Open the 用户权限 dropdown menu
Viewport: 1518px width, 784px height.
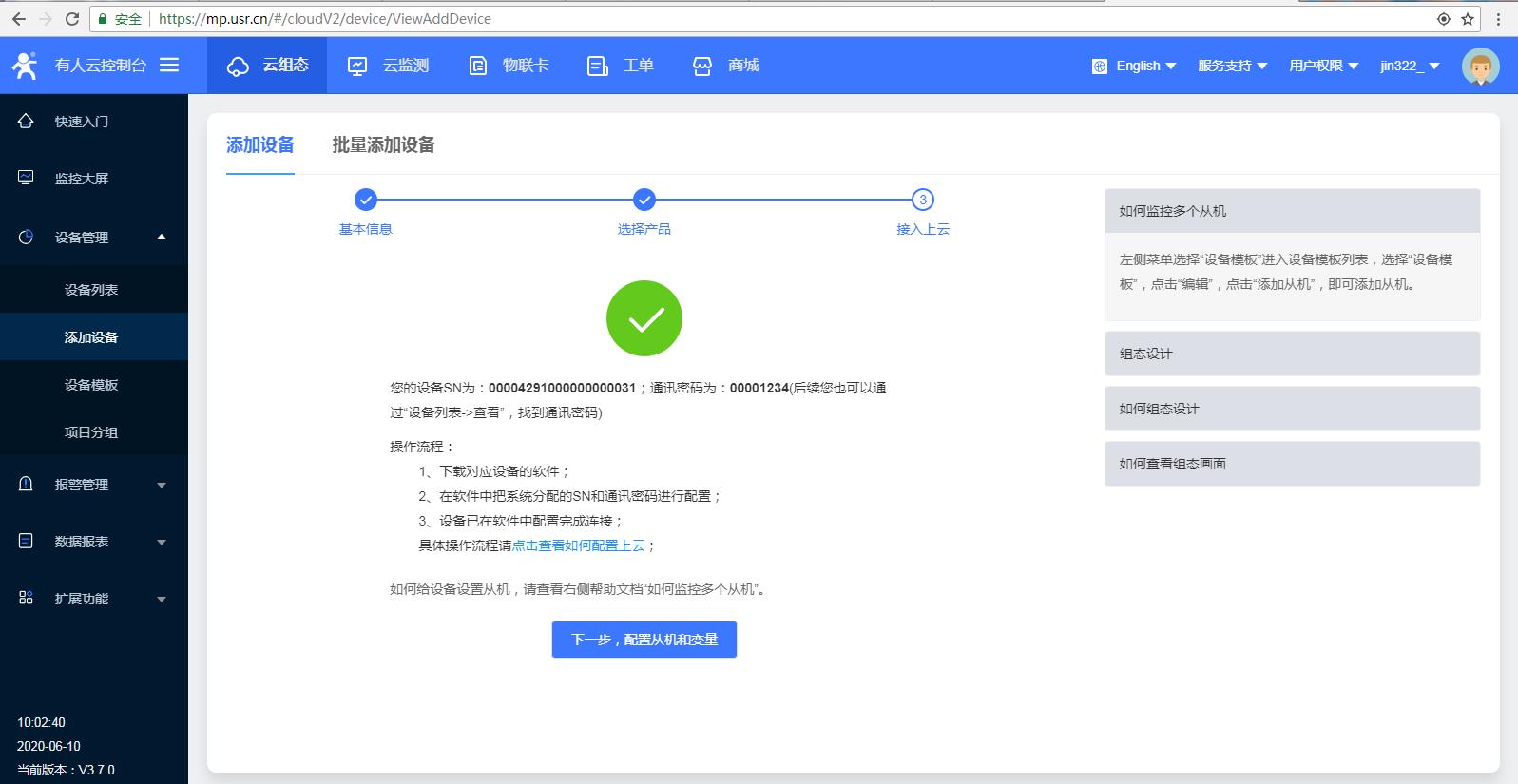tap(1323, 66)
